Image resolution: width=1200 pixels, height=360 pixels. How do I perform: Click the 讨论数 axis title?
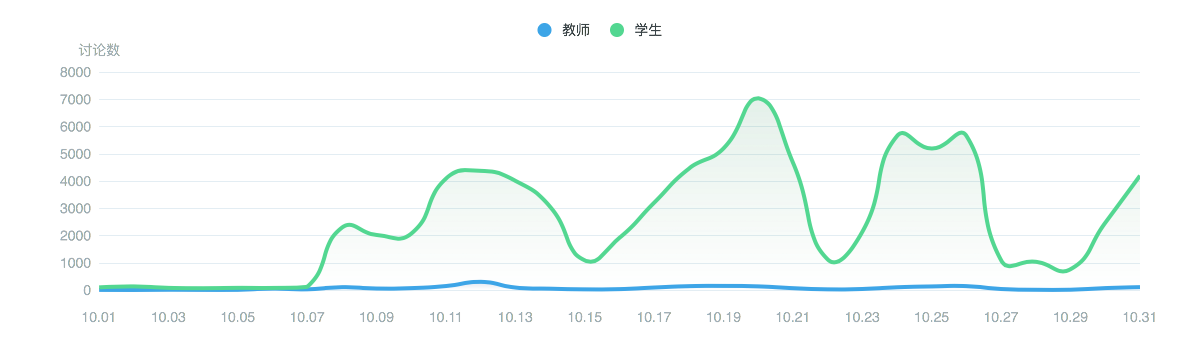[x=99, y=50]
